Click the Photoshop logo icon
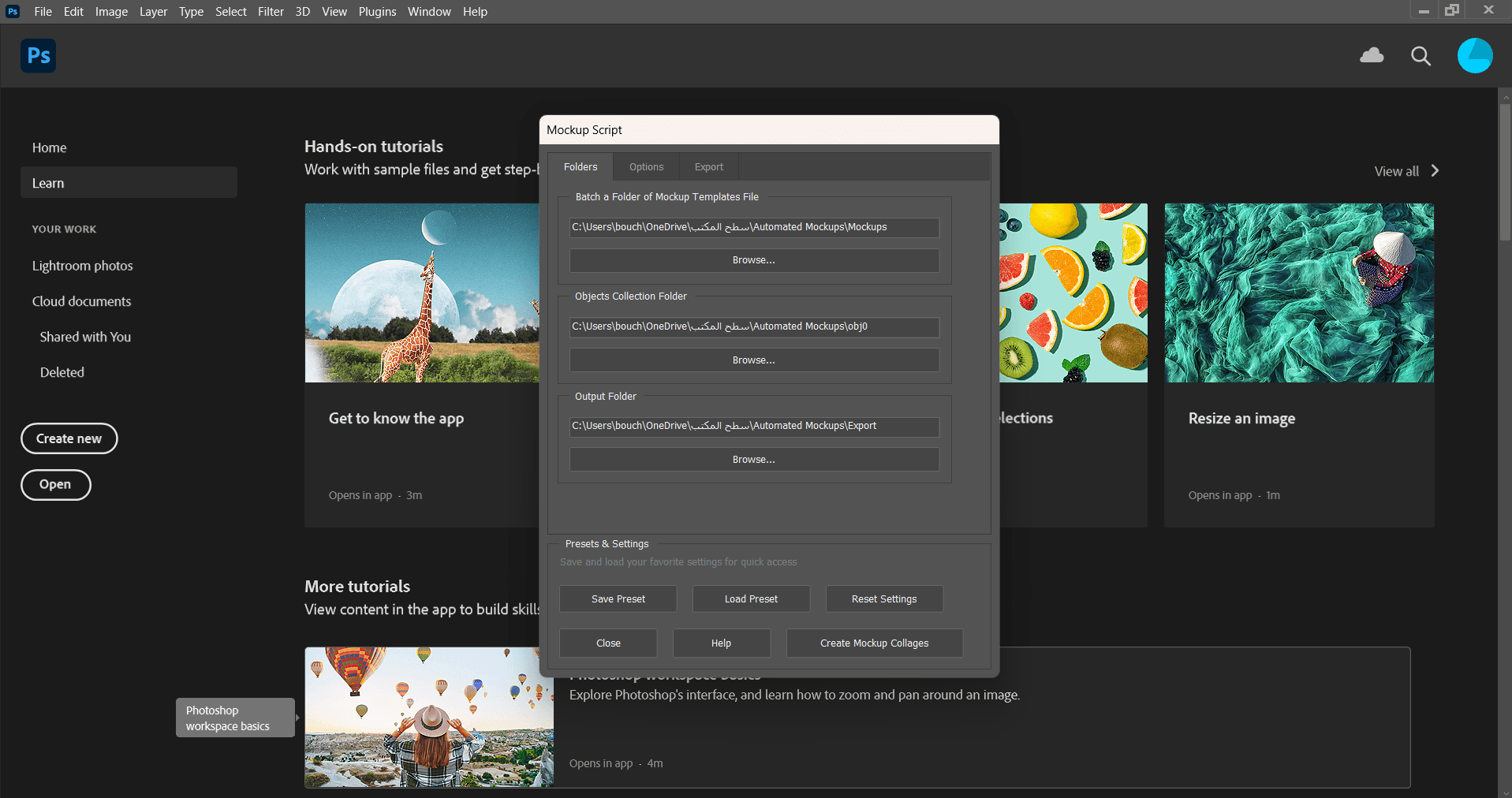1512x798 pixels. pyautogui.click(x=36, y=55)
